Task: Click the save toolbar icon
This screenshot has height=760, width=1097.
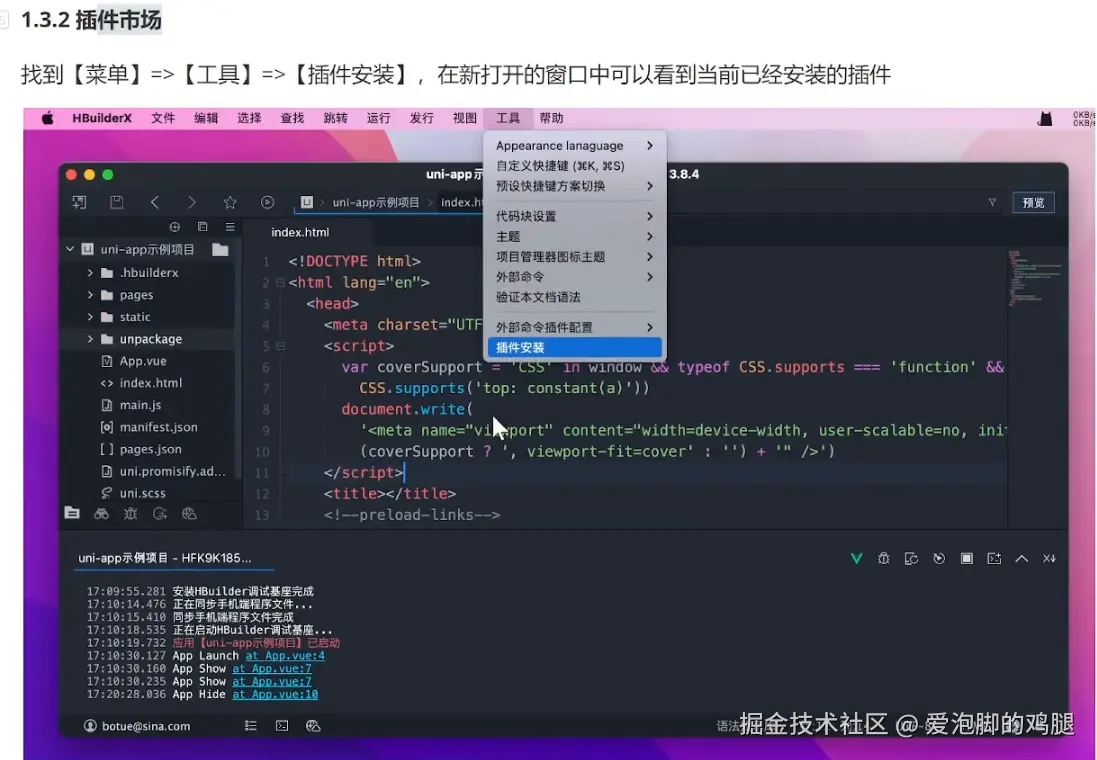Action: [117, 202]
